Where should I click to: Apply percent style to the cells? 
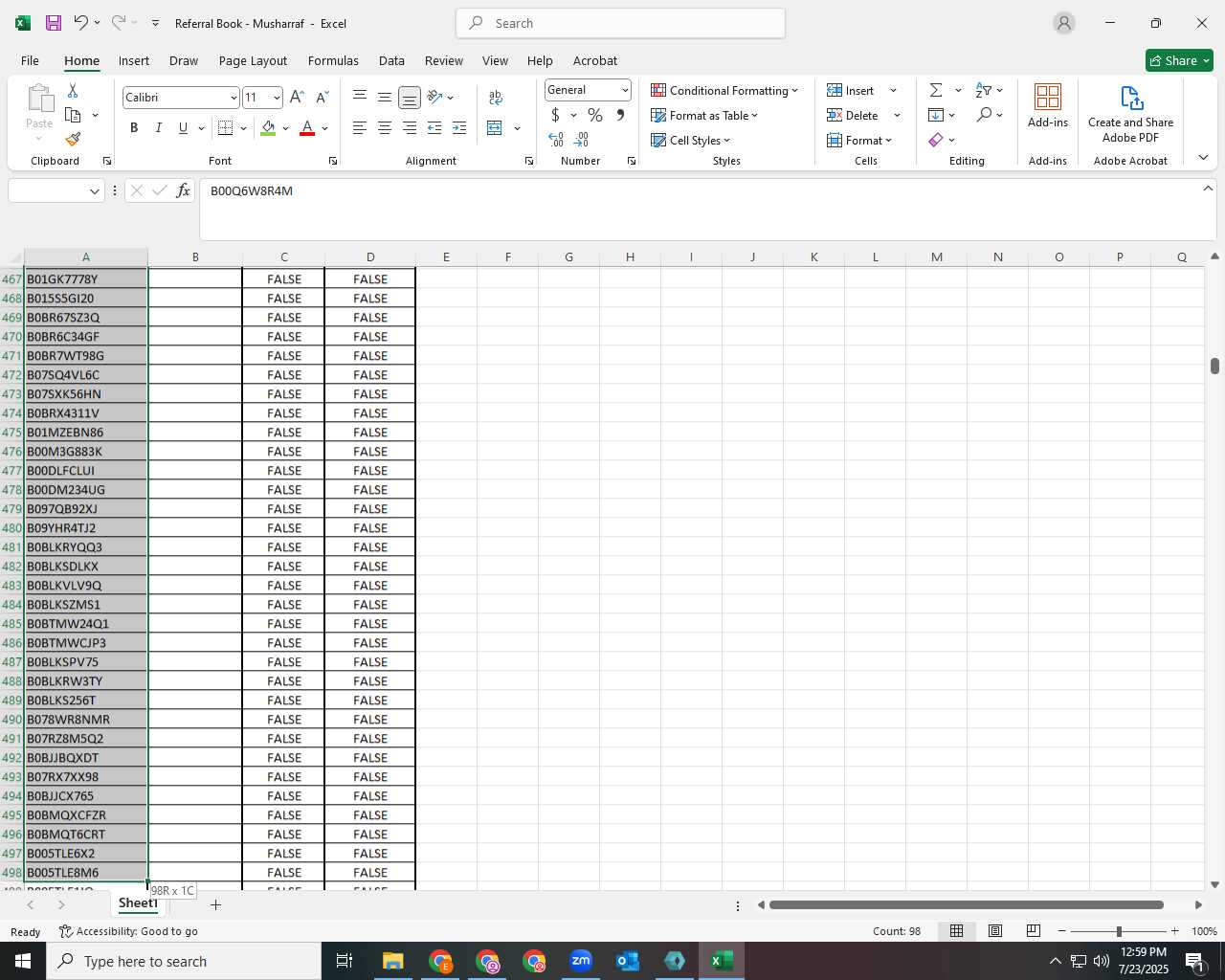(595, 115)
